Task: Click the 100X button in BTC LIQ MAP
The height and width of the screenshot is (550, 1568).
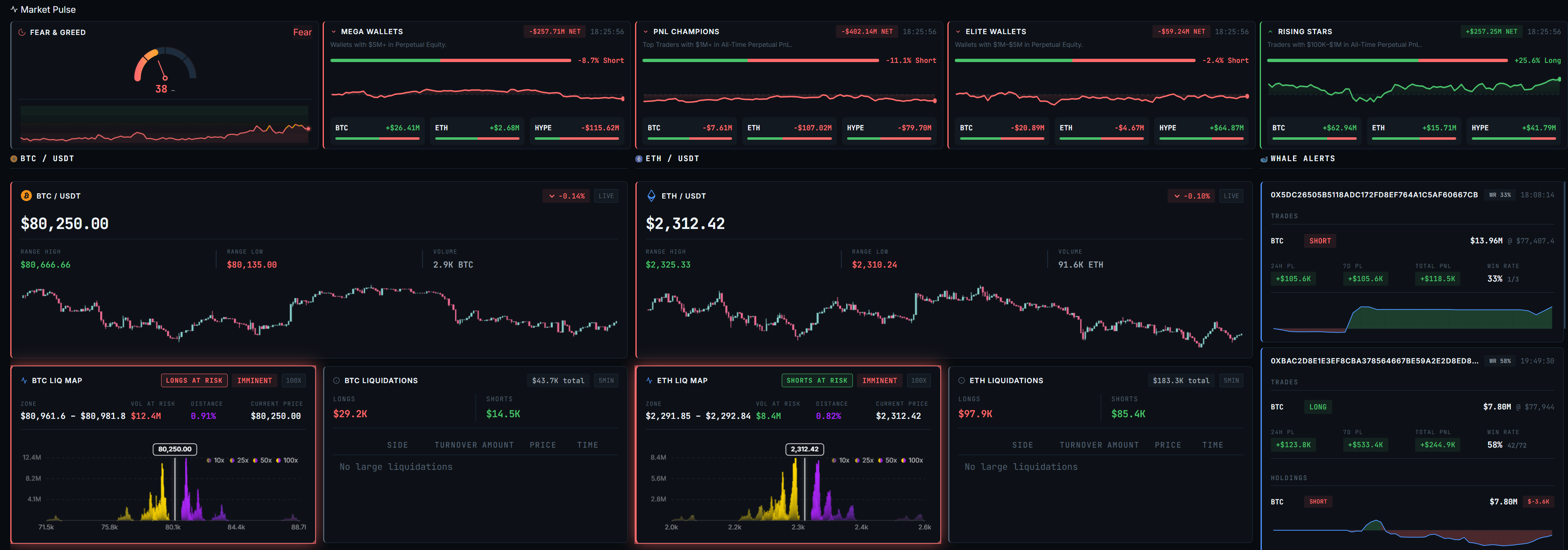Action: click(x=294, y=381)
